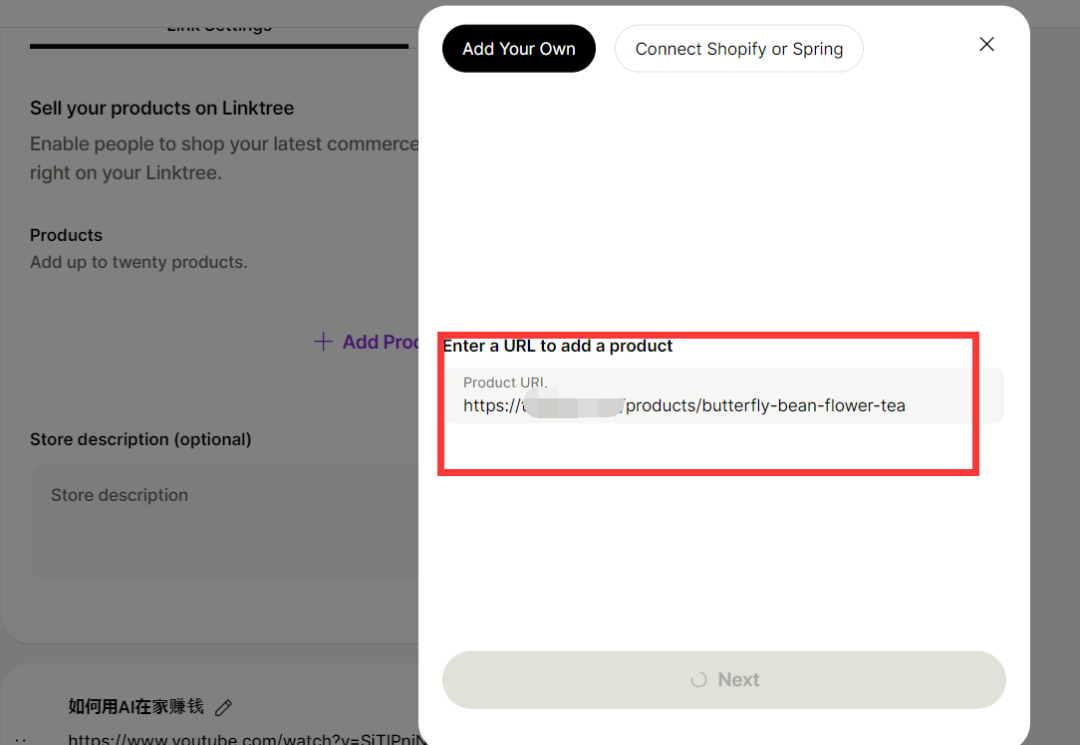Click the Next button
This screenshot has width=1080, height=745.
point(724,680)
